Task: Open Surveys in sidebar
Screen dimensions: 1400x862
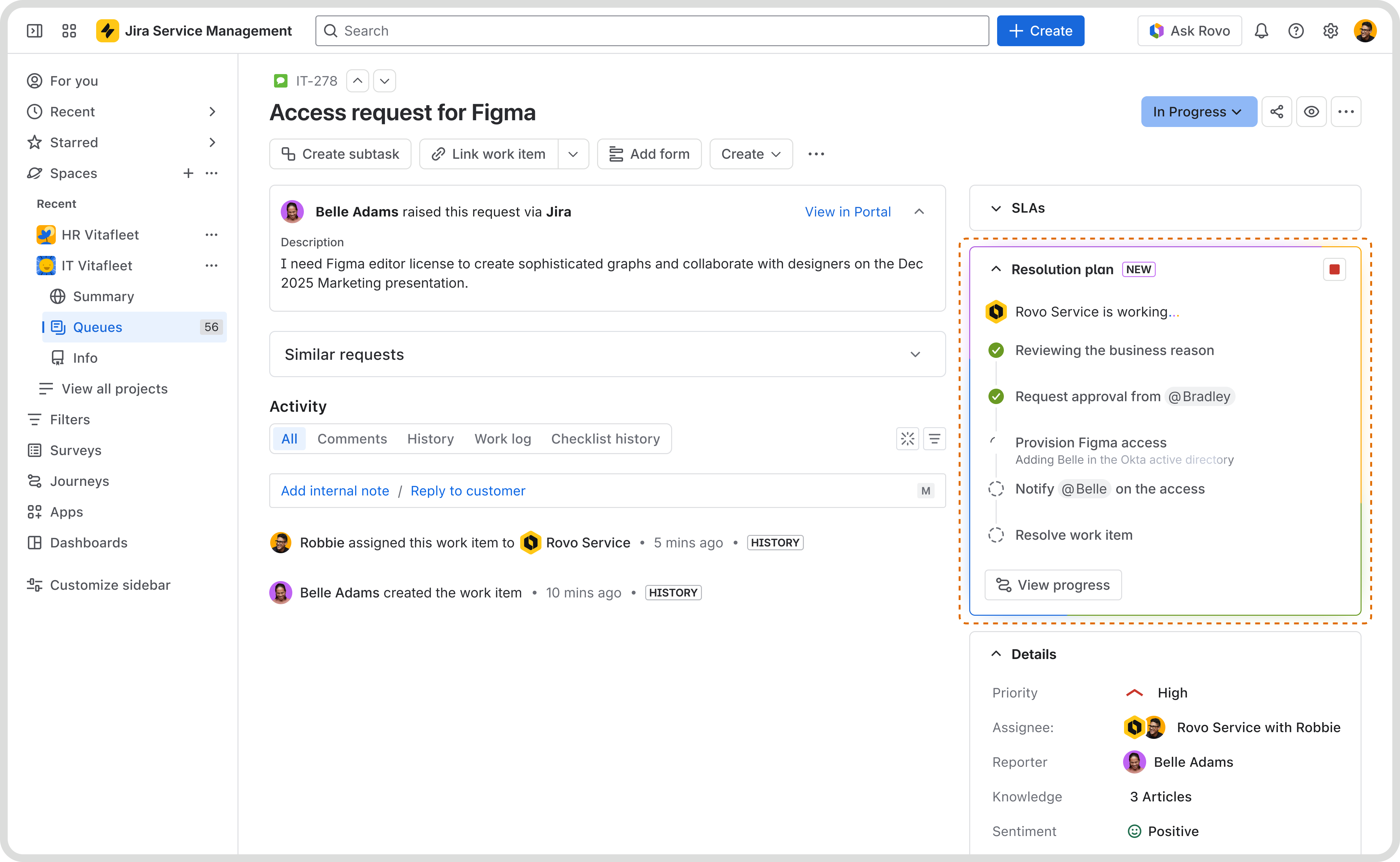Action: pyautogui.click(x=64, y=450)
